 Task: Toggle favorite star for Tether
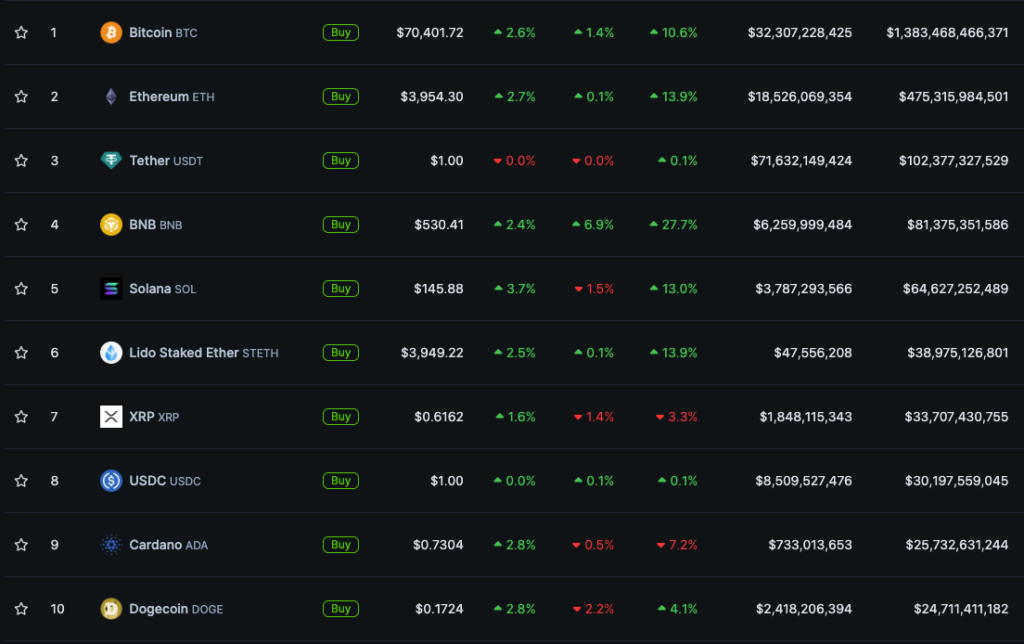21,161
